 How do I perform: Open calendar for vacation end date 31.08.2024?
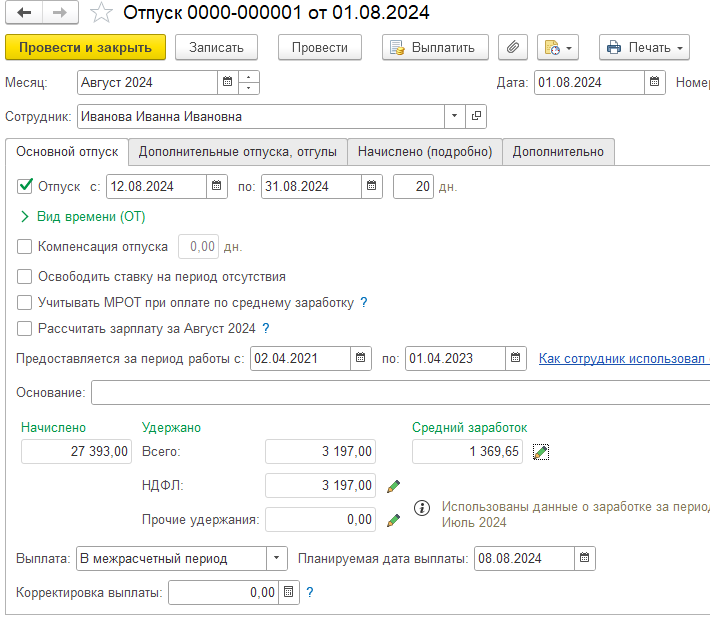(x=371, y=186)
